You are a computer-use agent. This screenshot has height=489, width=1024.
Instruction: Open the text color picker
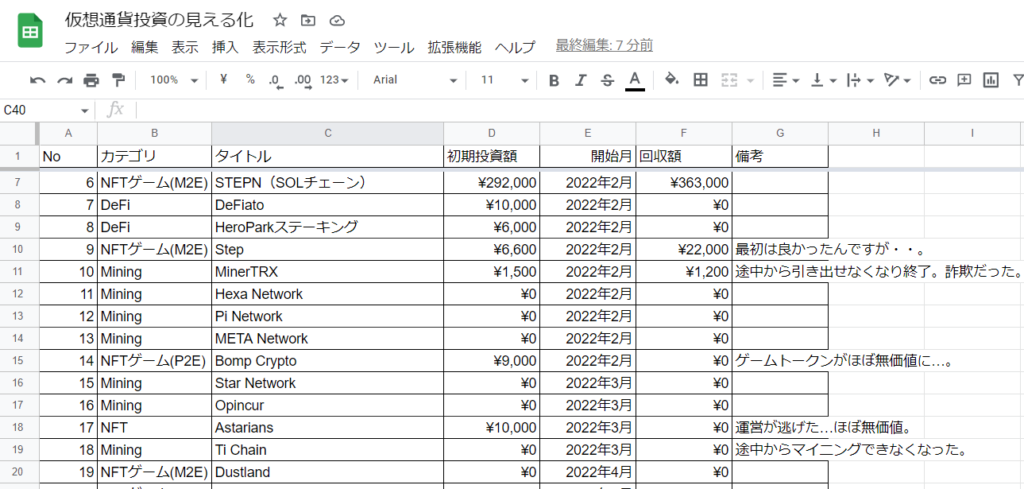tap(634, 81)
